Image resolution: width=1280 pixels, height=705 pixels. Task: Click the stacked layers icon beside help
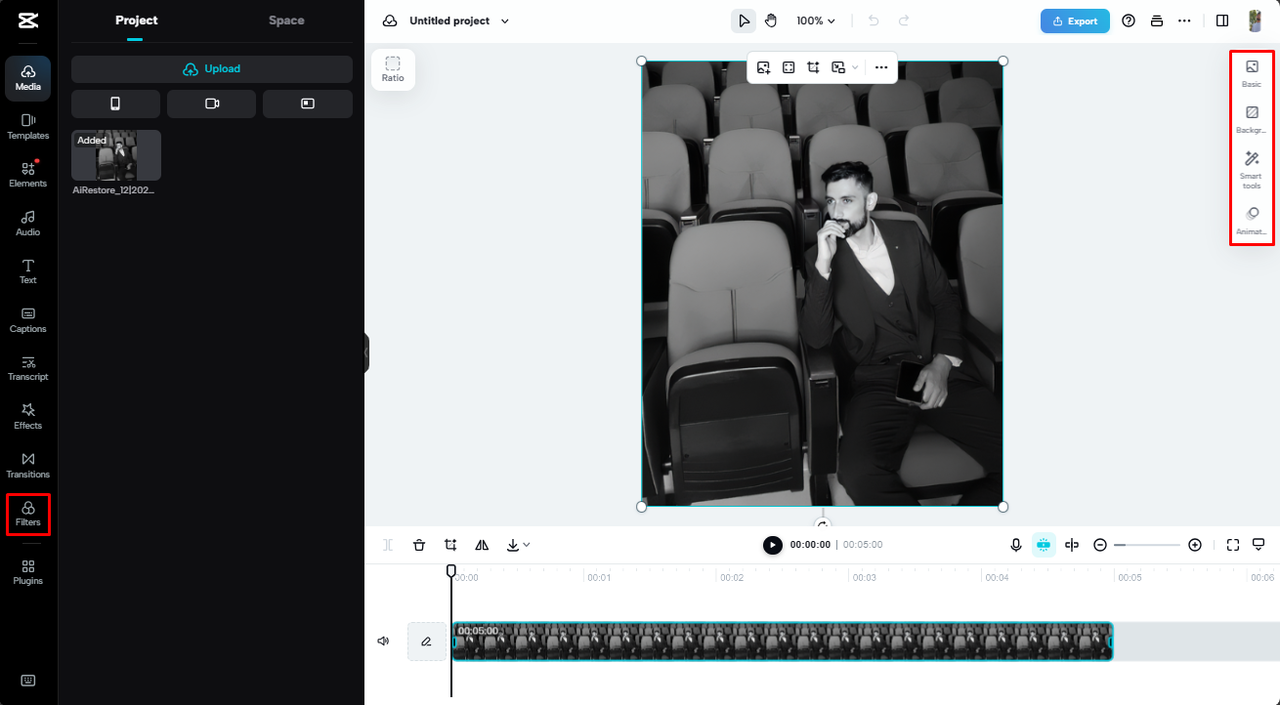1157,21
